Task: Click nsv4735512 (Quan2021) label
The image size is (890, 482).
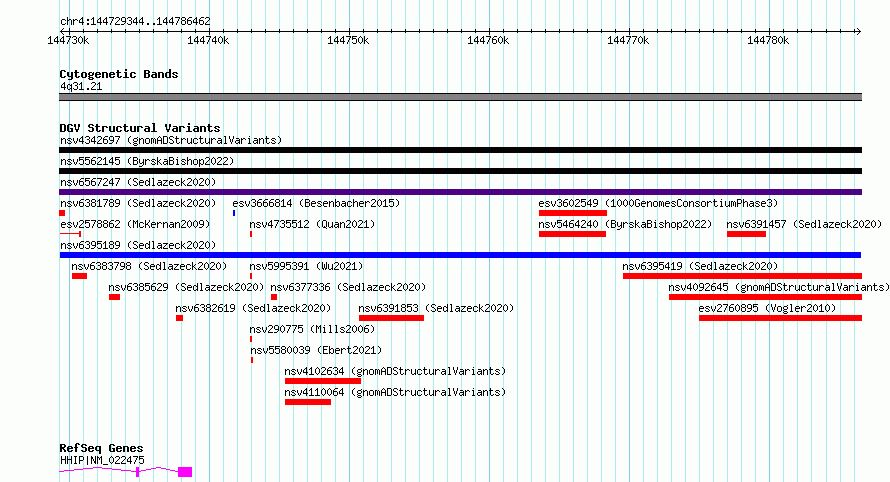Action: 312,224
